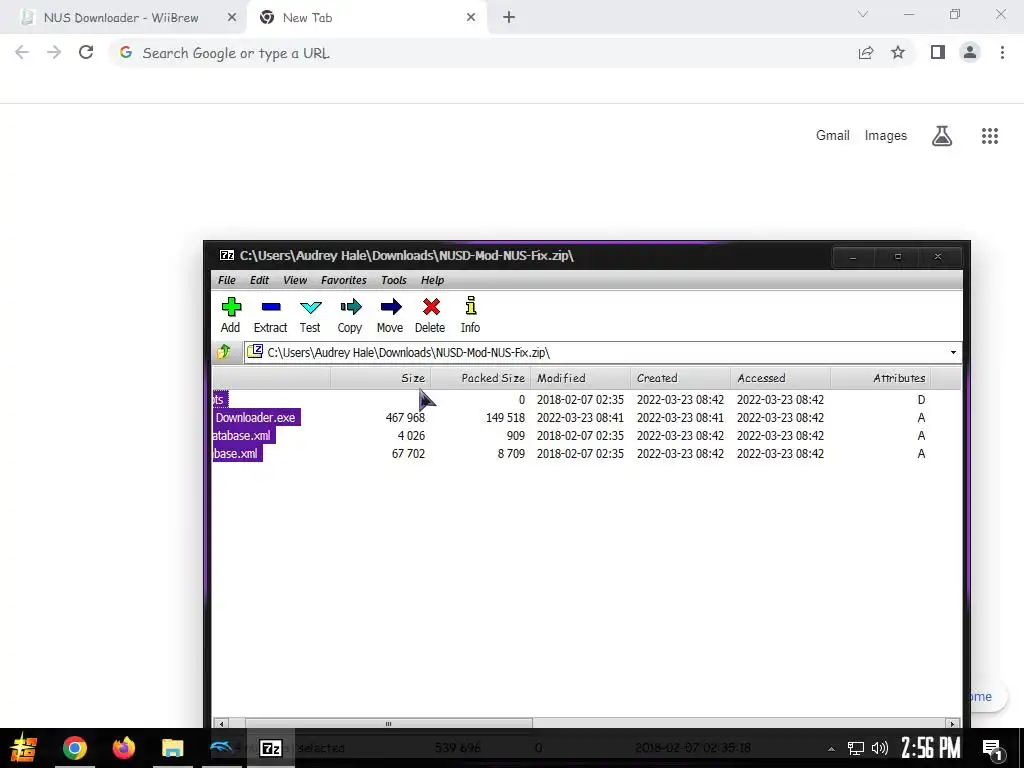
Task: Open the dolphin app in taskbar
Action: coord(221,748)
